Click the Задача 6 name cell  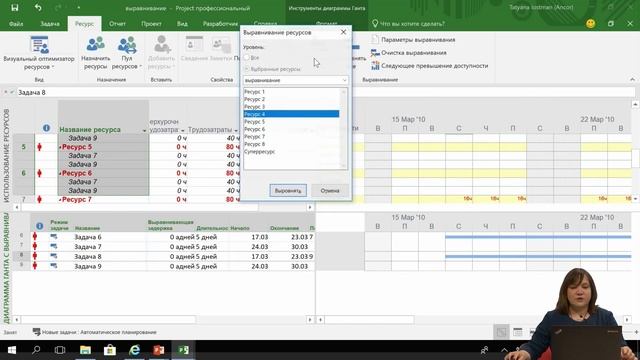pos(109,237)
